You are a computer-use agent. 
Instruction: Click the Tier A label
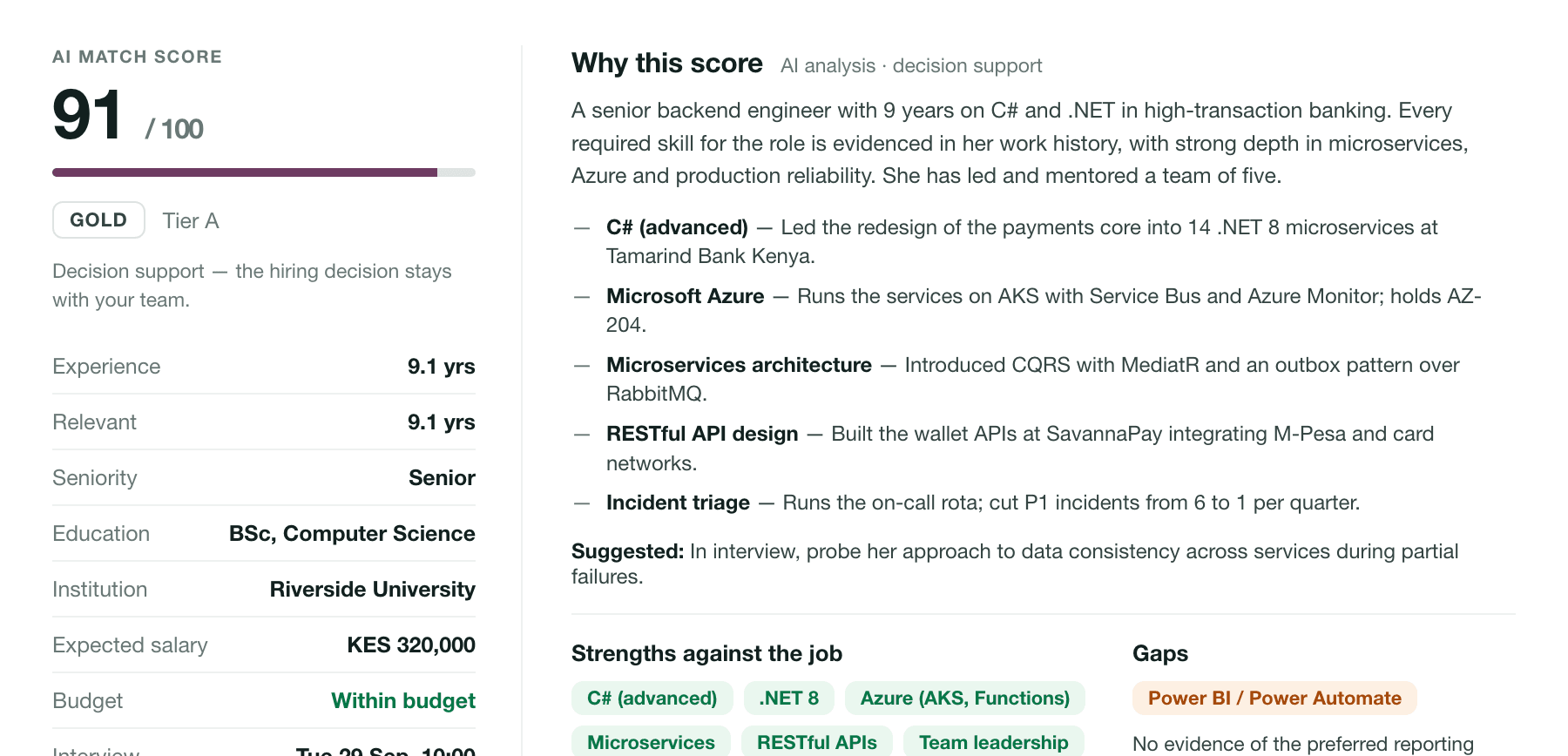tap(191, 221)
